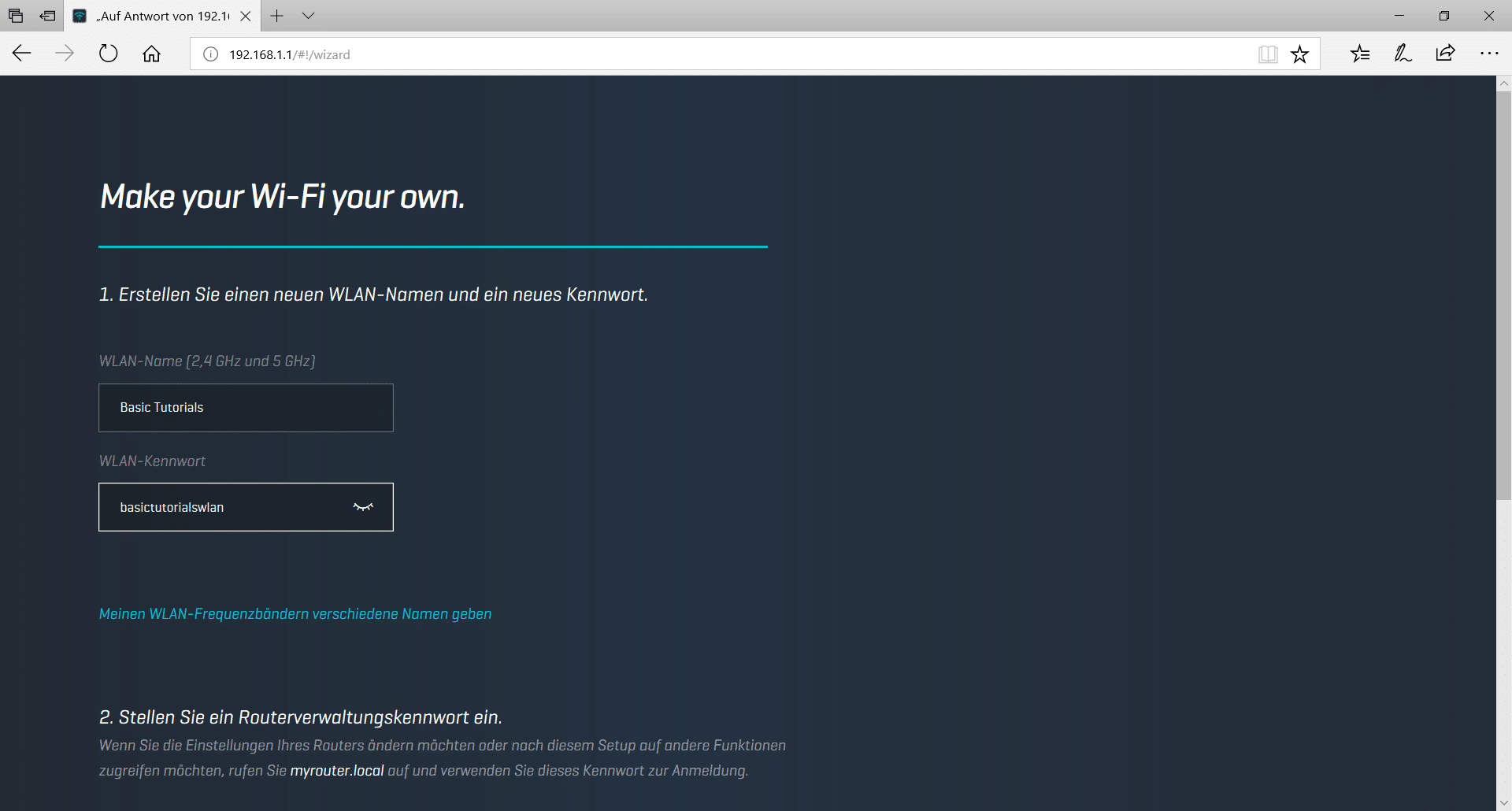
Task: Set these tabs aside
Action: click(x=48, y=16)
